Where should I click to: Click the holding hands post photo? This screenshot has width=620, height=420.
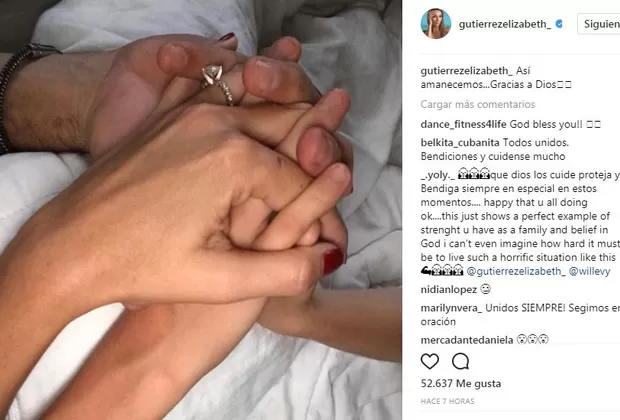[x=201, y=210]
